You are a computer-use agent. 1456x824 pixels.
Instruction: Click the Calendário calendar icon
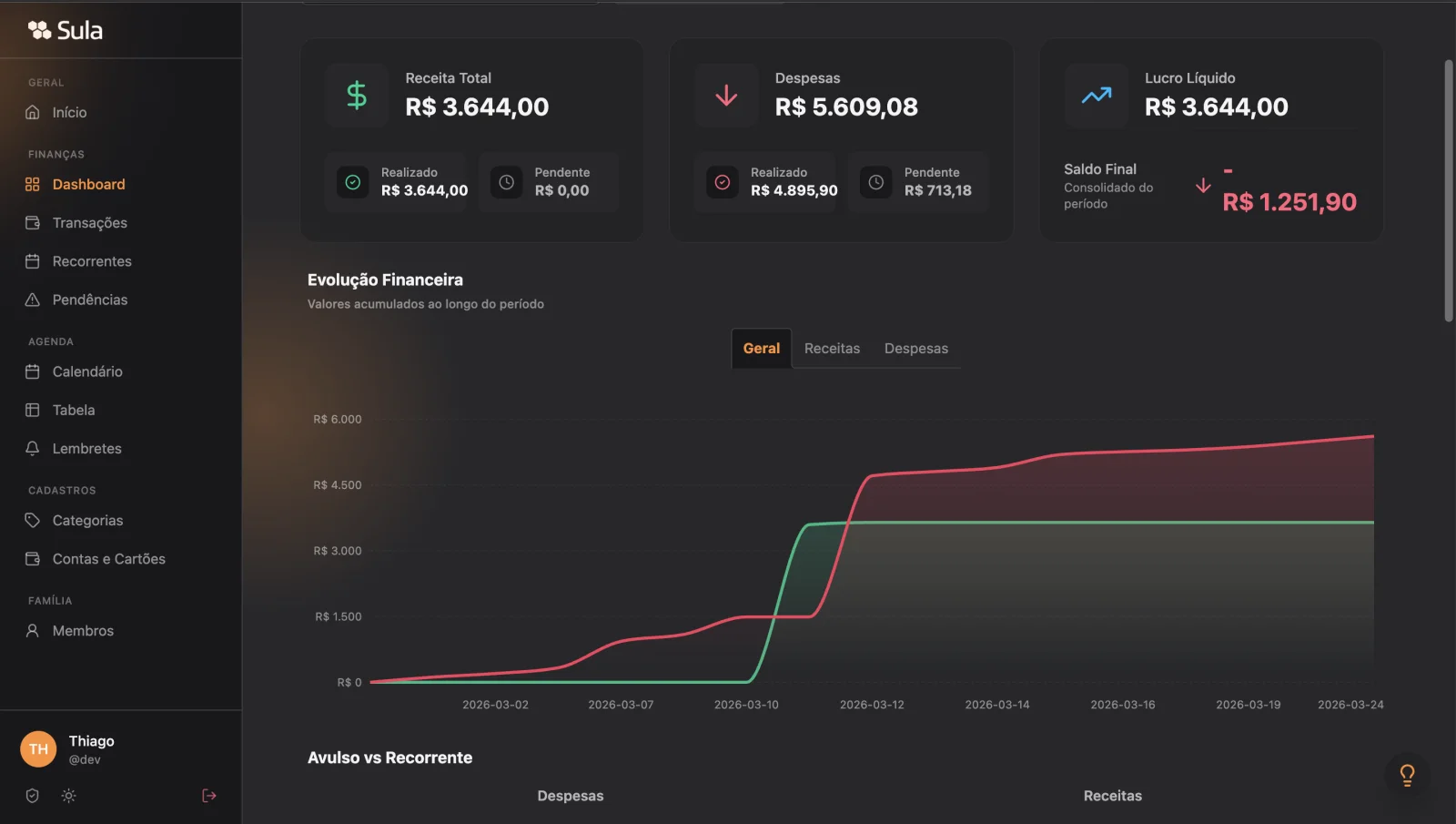pyautogui.click(x=33, y=371)
